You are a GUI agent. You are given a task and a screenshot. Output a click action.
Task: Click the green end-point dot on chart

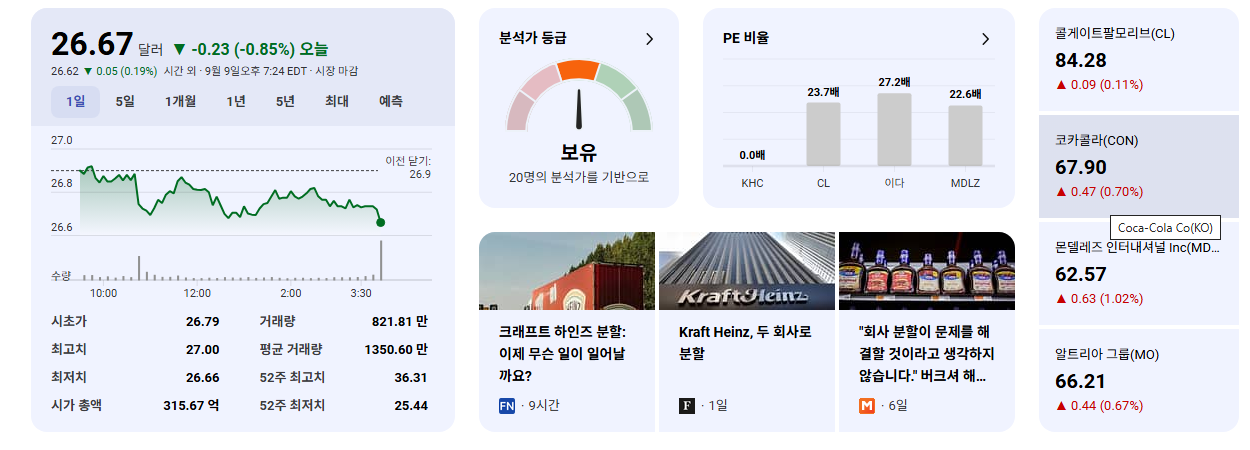click(x=380, y=222)
